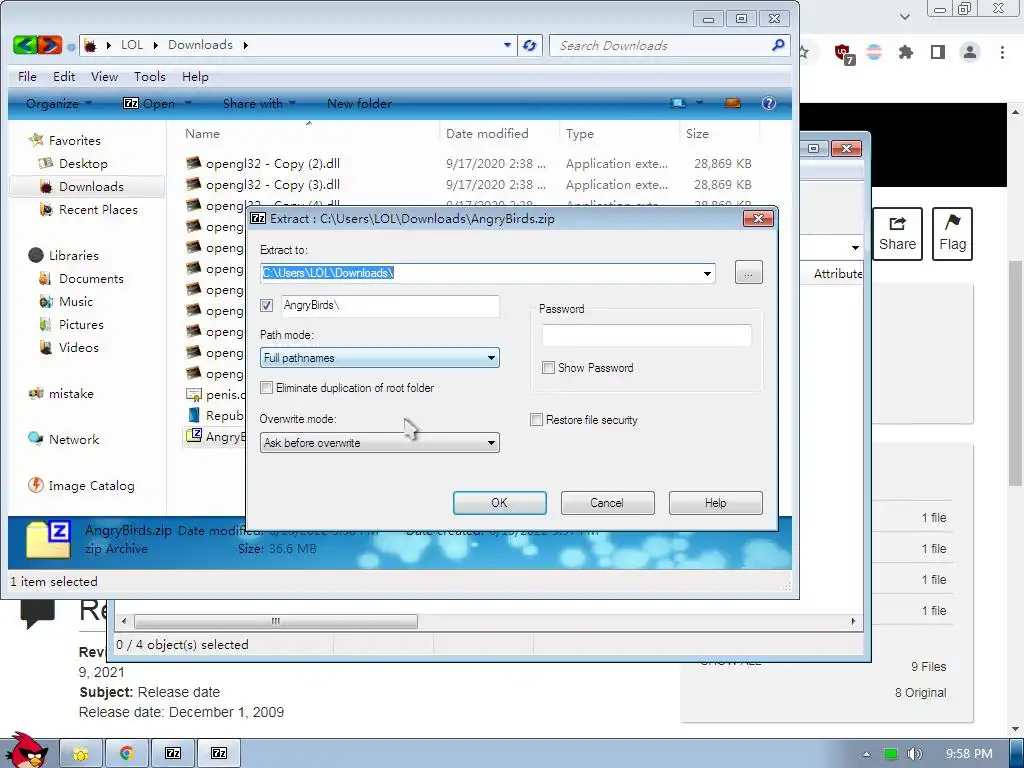Open the Edit menu
1024x768 pixels.
(64, 76)
